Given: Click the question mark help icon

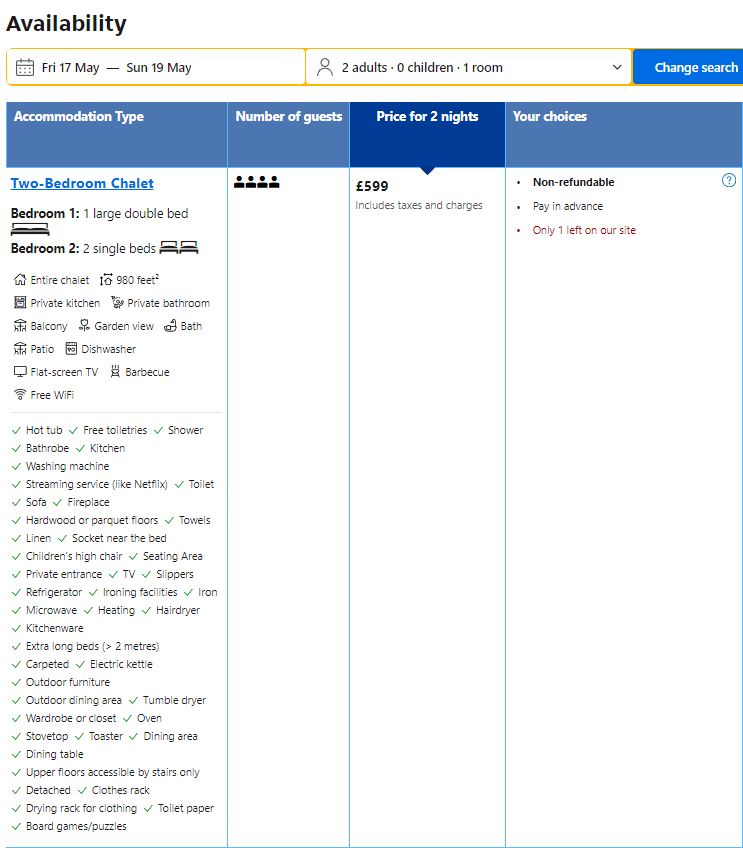Looking at the screenshot, I should pyautogui.click(x=729, y=181).
